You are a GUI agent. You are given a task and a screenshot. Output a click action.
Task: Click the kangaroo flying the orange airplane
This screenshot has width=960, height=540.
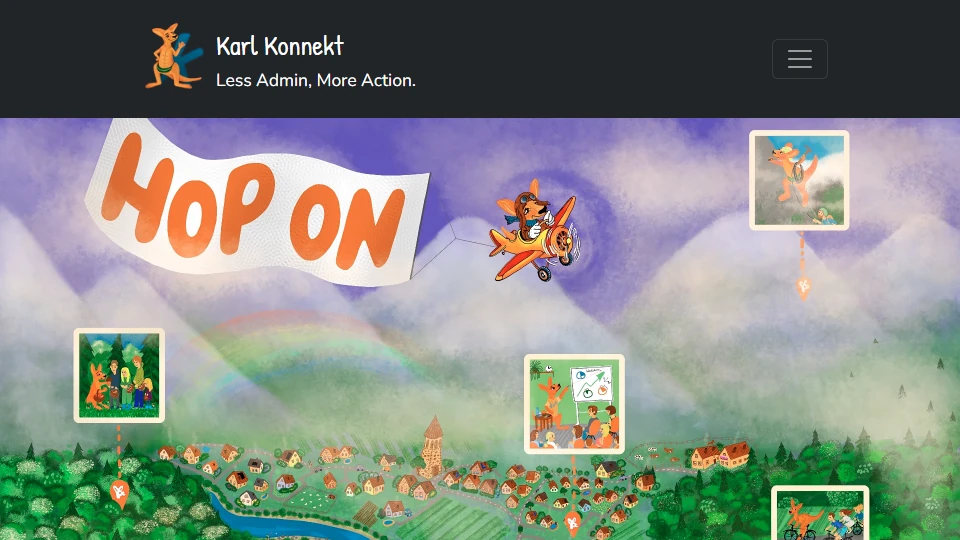pyautogui.click(x=534, y=231)
